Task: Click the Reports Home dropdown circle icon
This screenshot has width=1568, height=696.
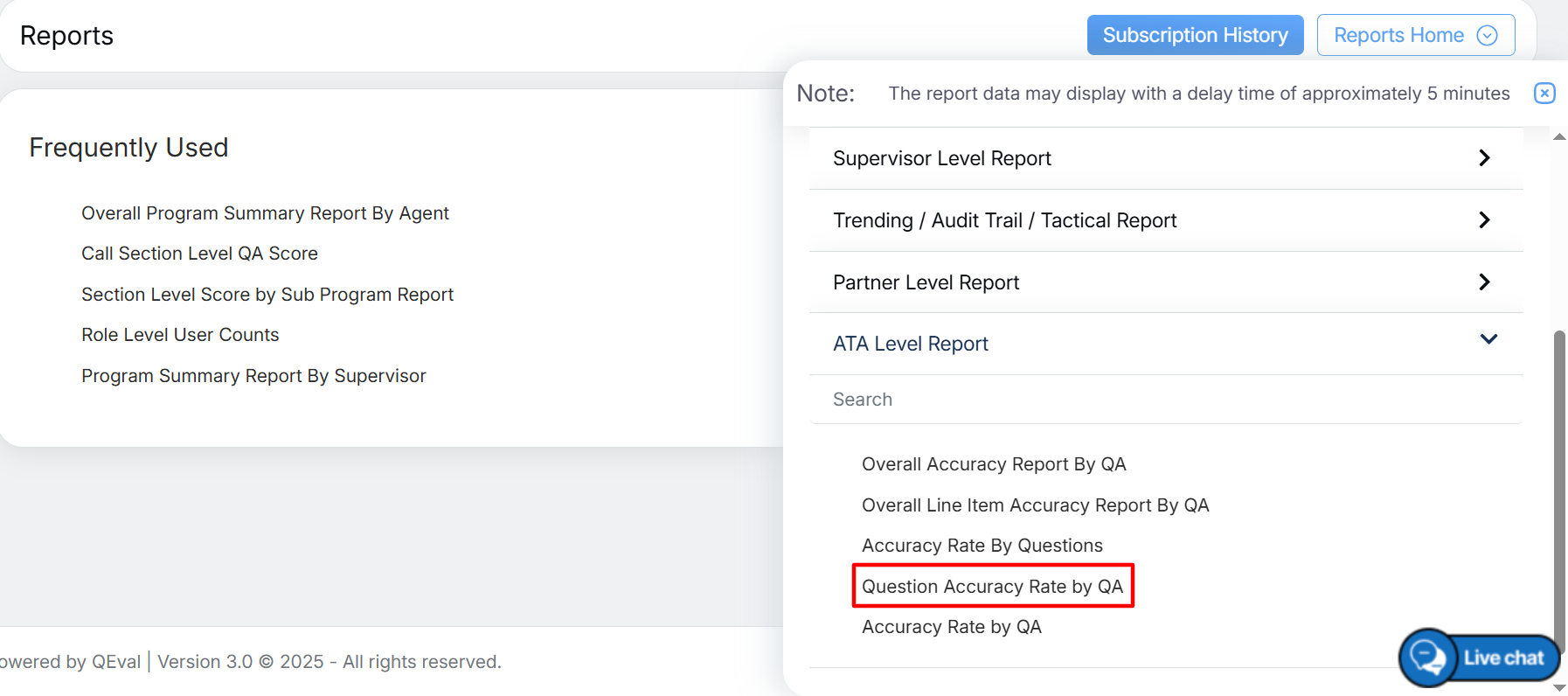Action: point(1487,35)
